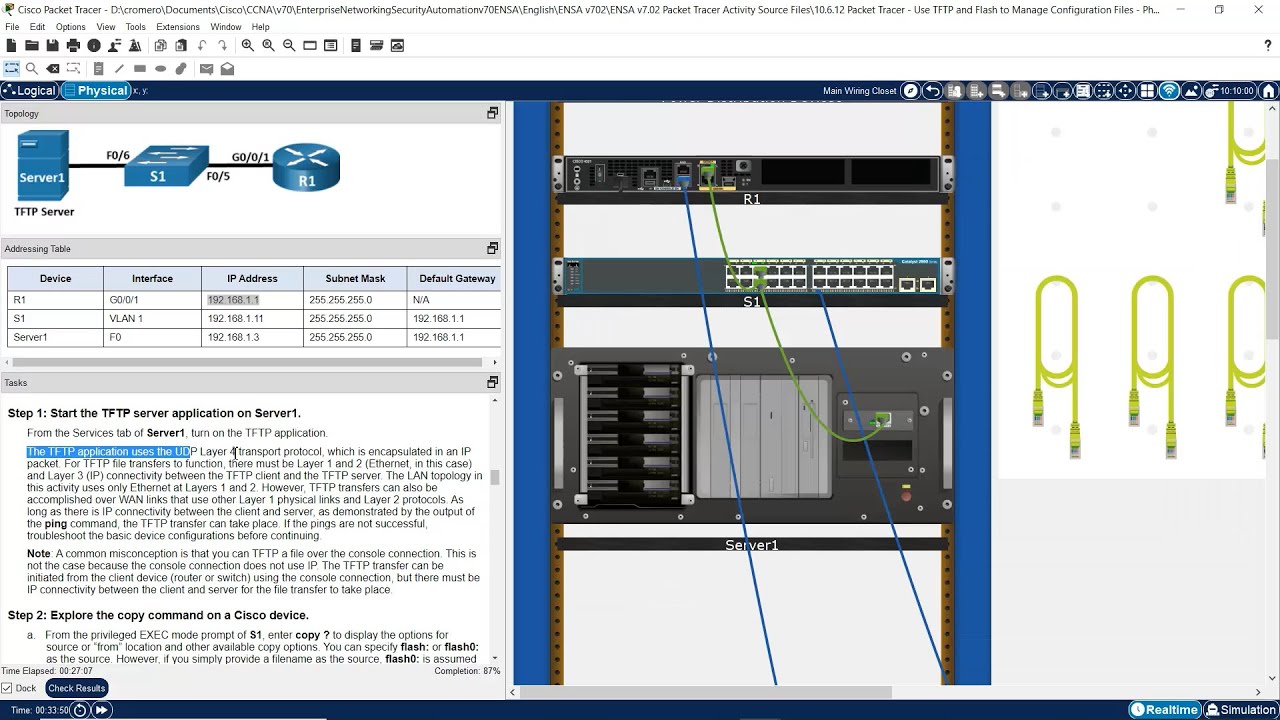
Task: Set background image with landscape icon
Action: coord(1192,91)
